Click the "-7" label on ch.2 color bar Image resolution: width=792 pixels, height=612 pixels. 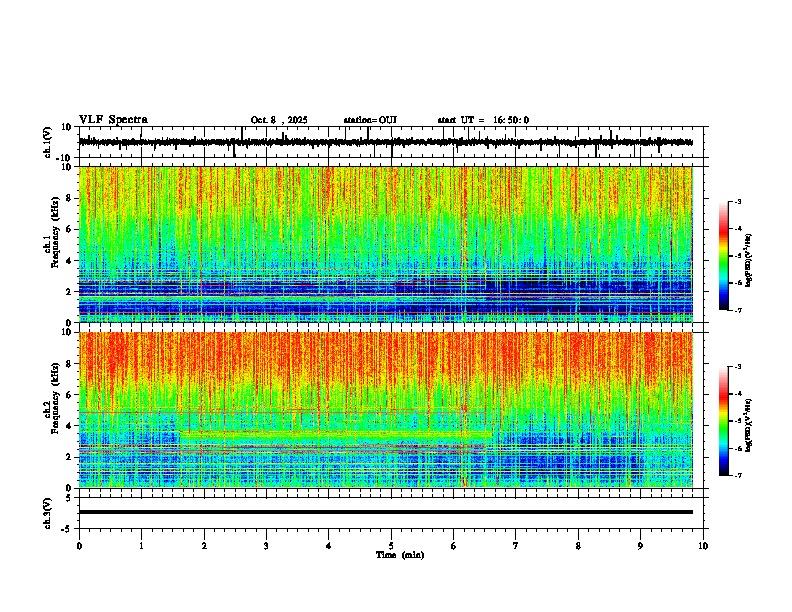click(738, 475)
